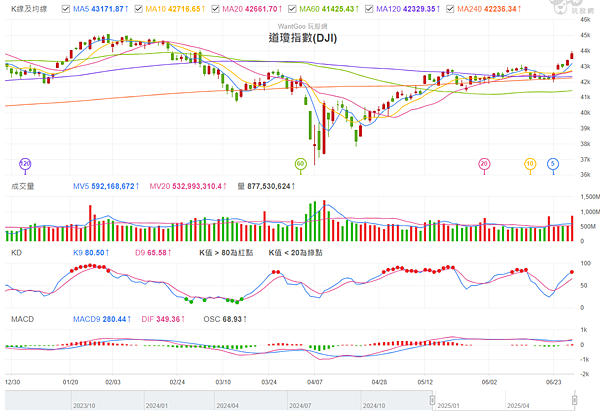The width and height of the screenshot is (600, 415).
Task: Toggle the MA5 moving average checkbox
Action: (x=65, y=9)
